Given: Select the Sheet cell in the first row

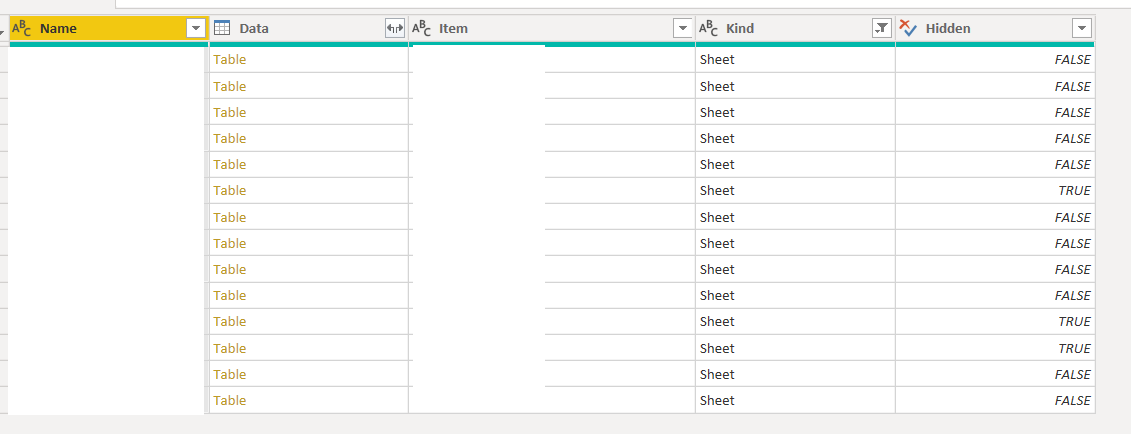Looking at the screenshot, I should (x=796, y=60).
